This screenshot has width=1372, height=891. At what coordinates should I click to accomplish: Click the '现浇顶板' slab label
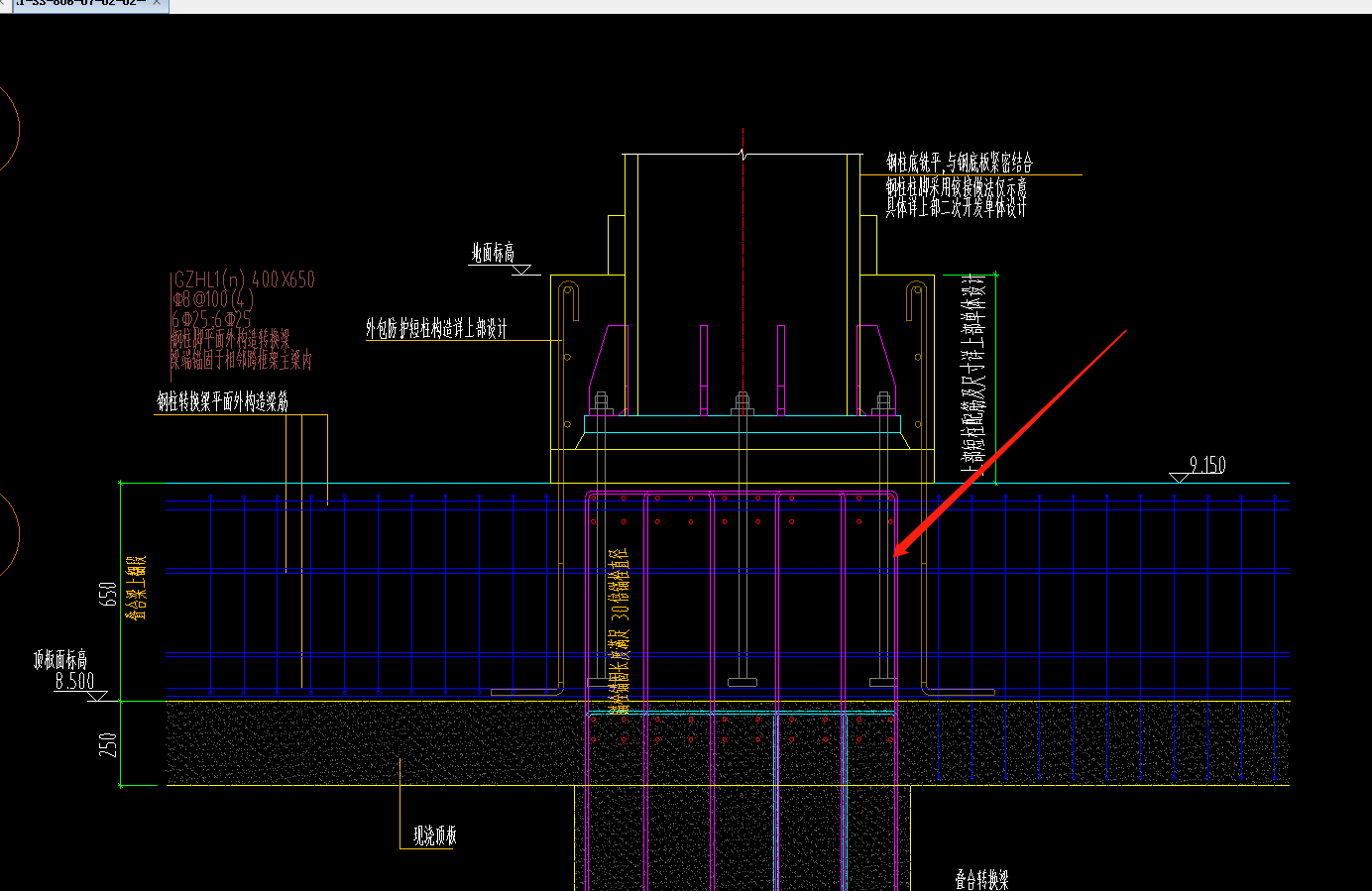[x=435, y=836]
